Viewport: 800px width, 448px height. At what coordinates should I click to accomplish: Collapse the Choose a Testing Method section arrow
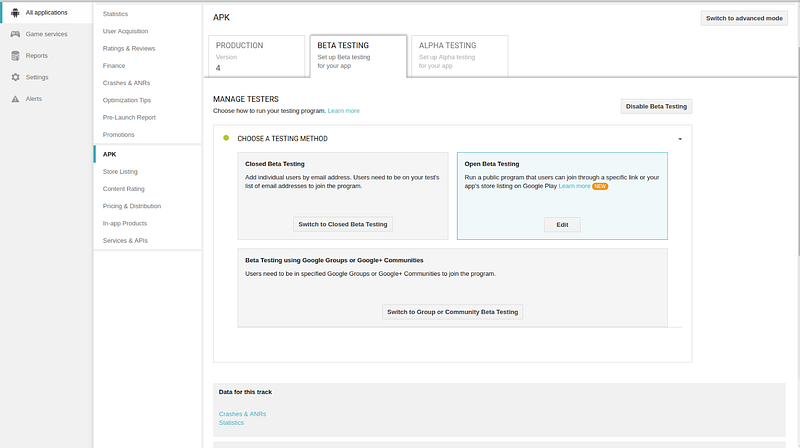pos(680,139)
